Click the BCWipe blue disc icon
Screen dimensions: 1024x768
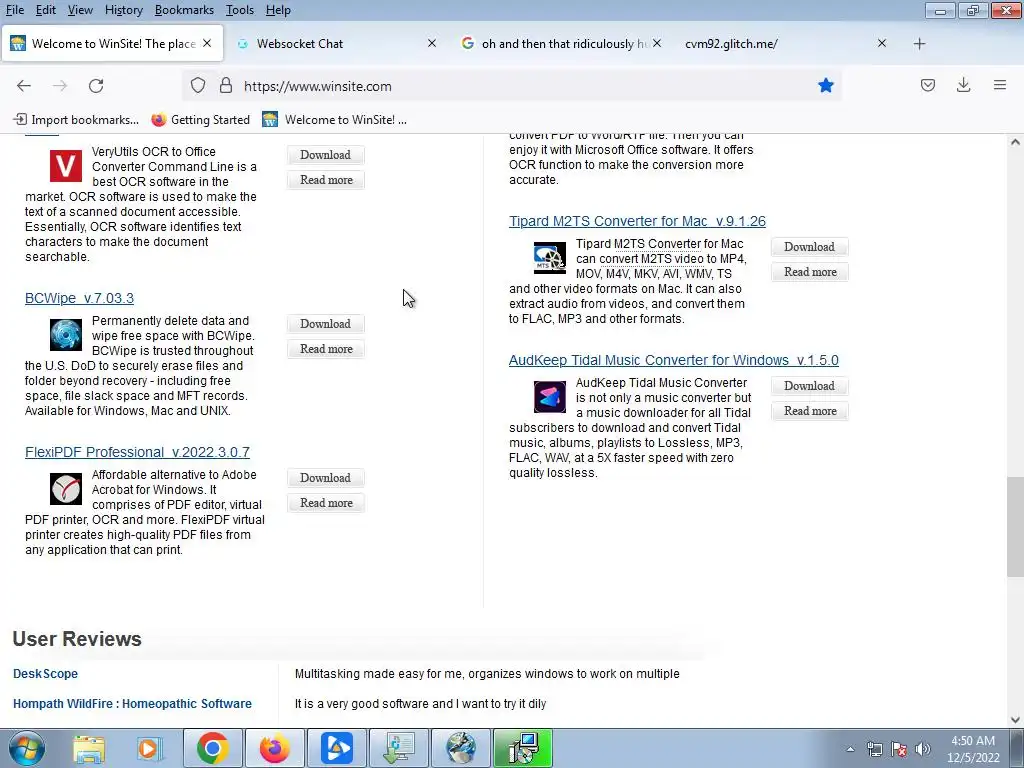(66, 335)
